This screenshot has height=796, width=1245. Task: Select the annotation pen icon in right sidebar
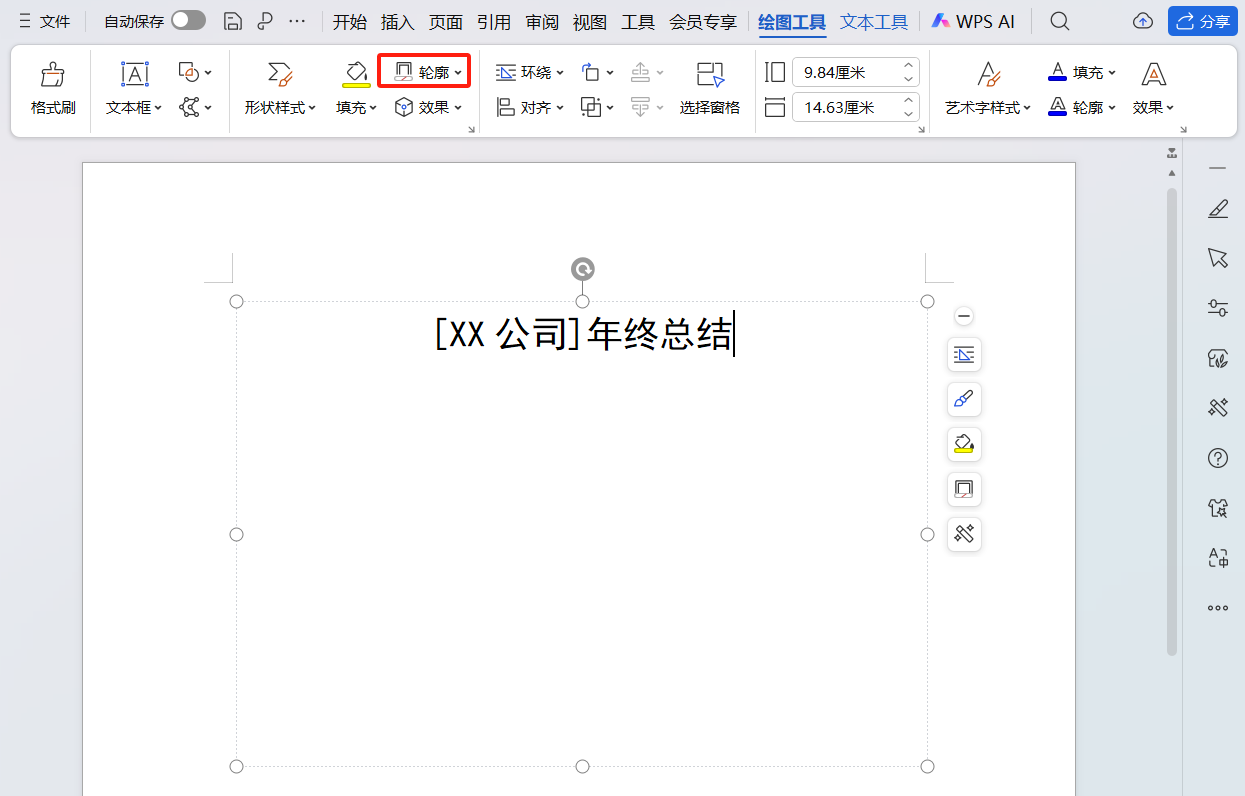(1217, 209)
